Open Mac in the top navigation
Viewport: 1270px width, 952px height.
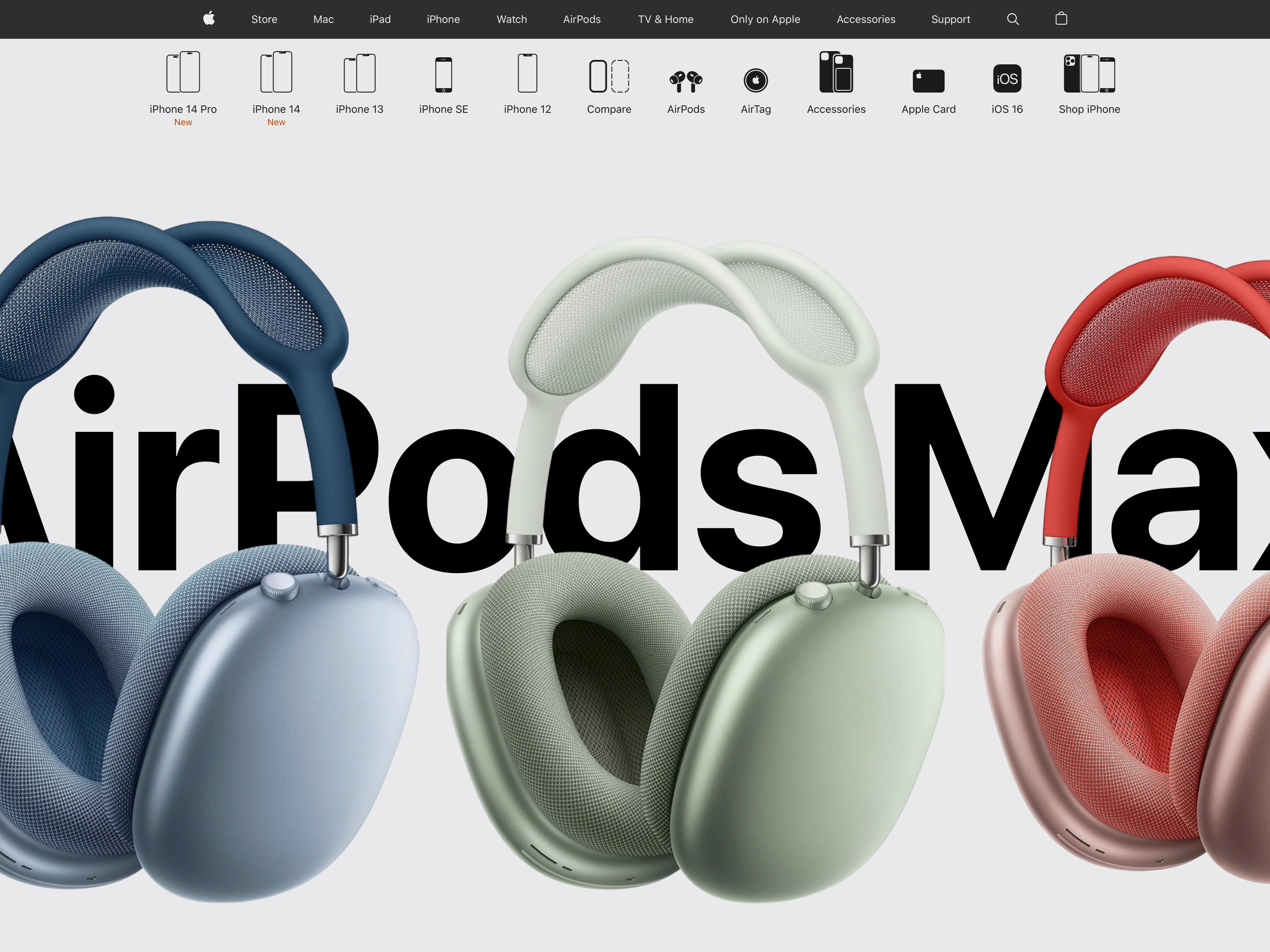(x=323, y=19)
